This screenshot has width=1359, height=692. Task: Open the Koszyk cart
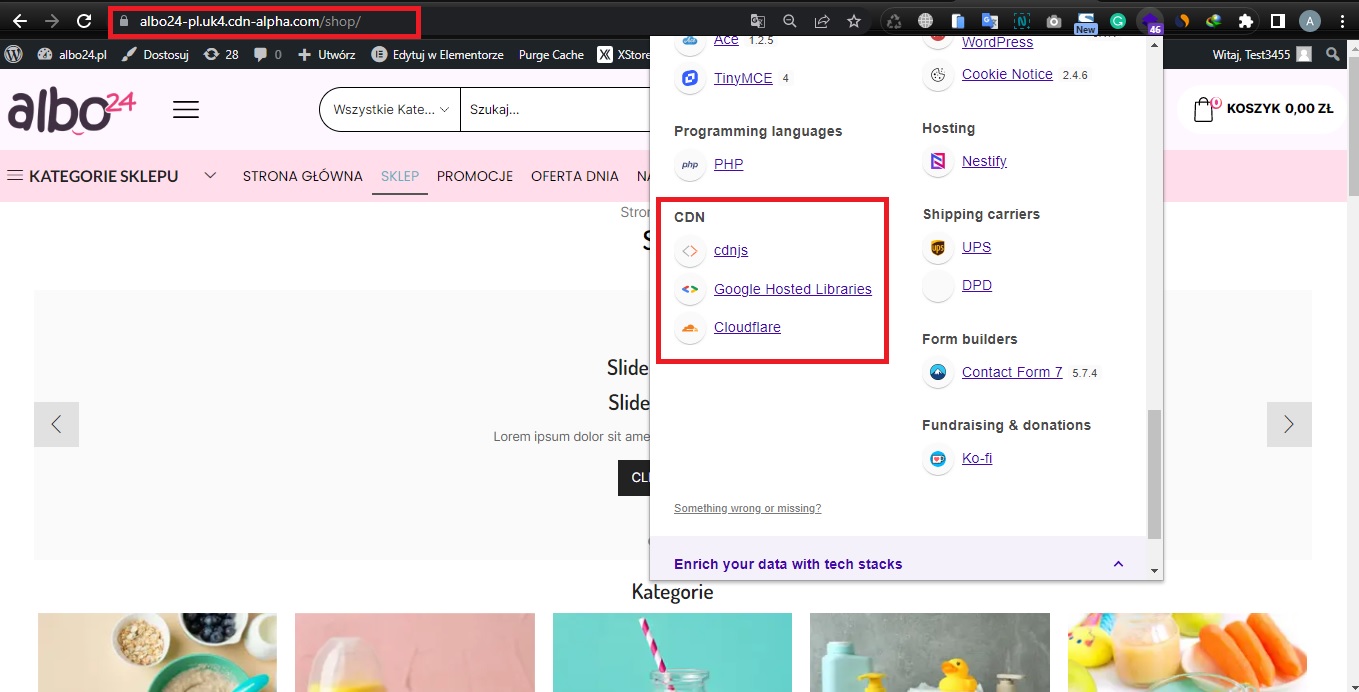pyautogui.click(x=1264, y=109)
